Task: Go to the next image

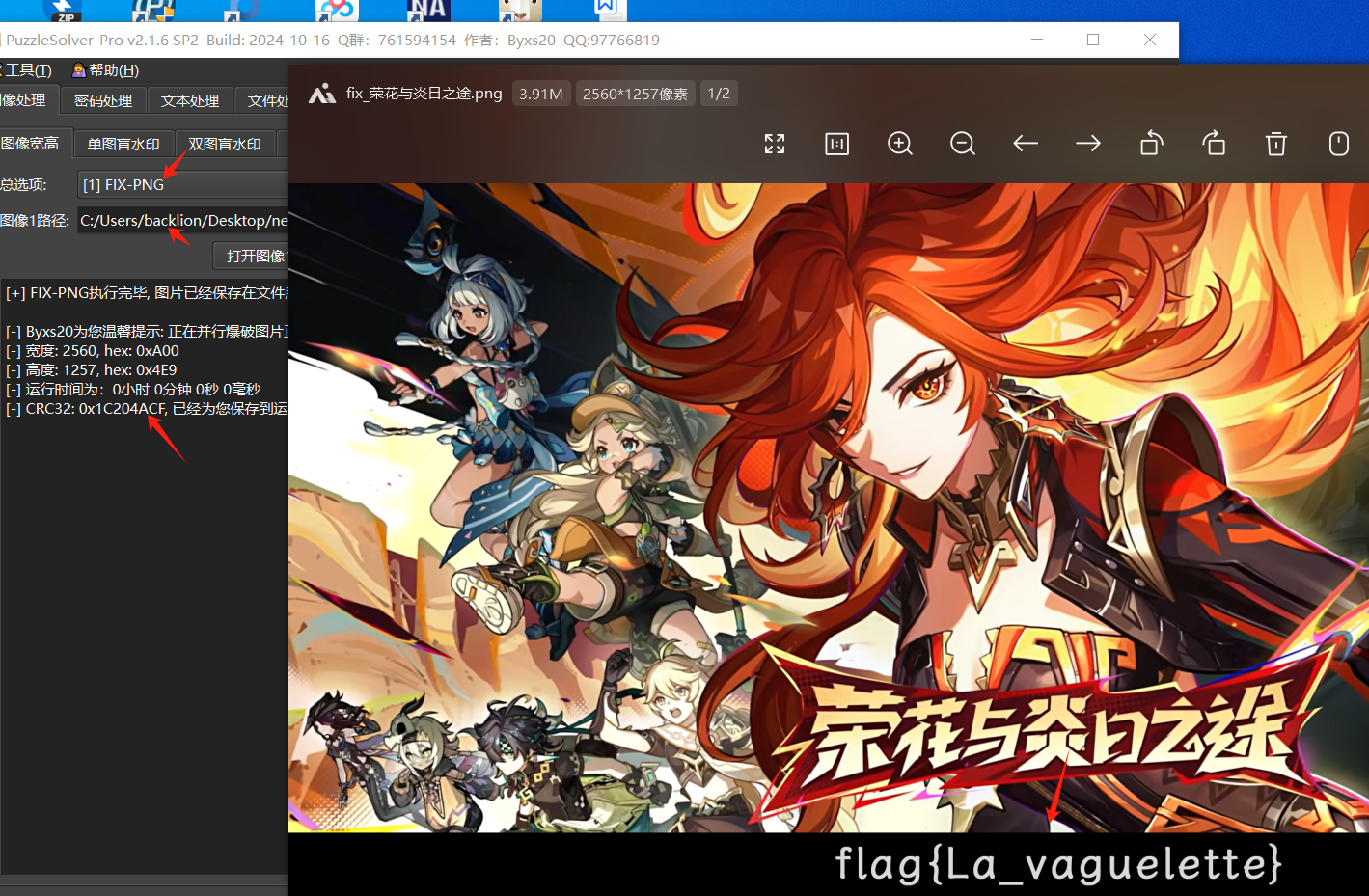Action: click(1088, 144)
